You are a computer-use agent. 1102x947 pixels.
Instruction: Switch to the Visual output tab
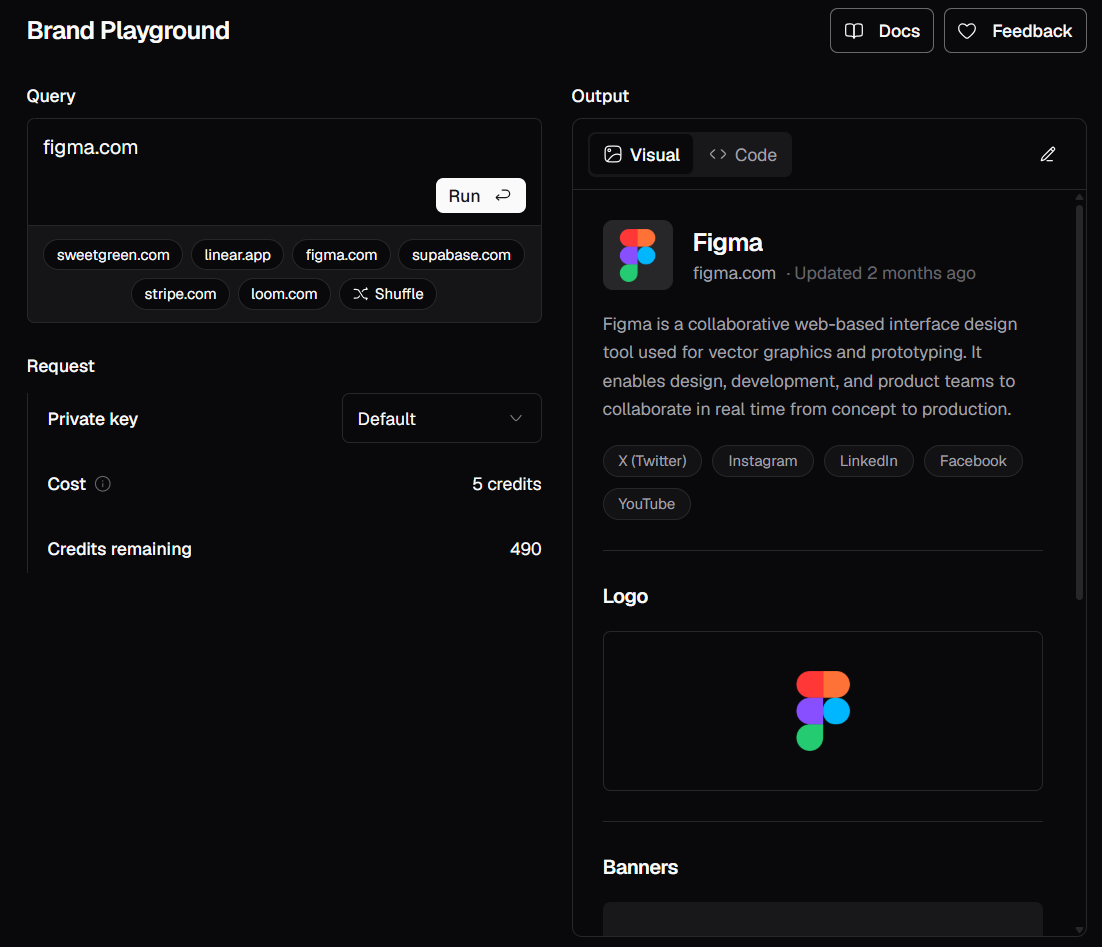coord(642,155)
